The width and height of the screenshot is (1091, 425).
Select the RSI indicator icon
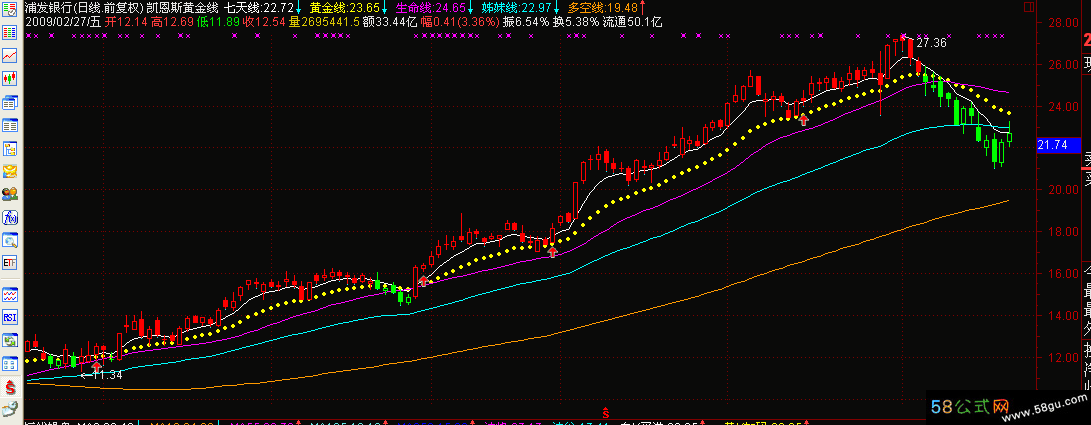coord(10,318)
